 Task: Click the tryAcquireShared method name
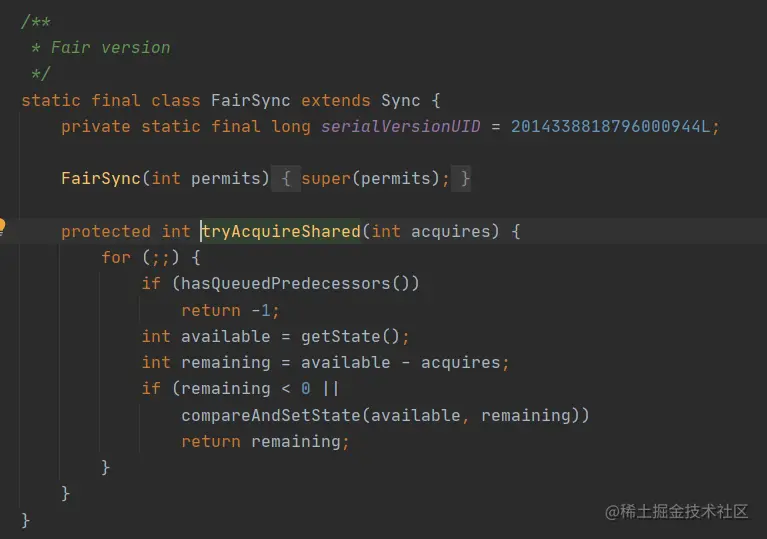coord(281,231)
